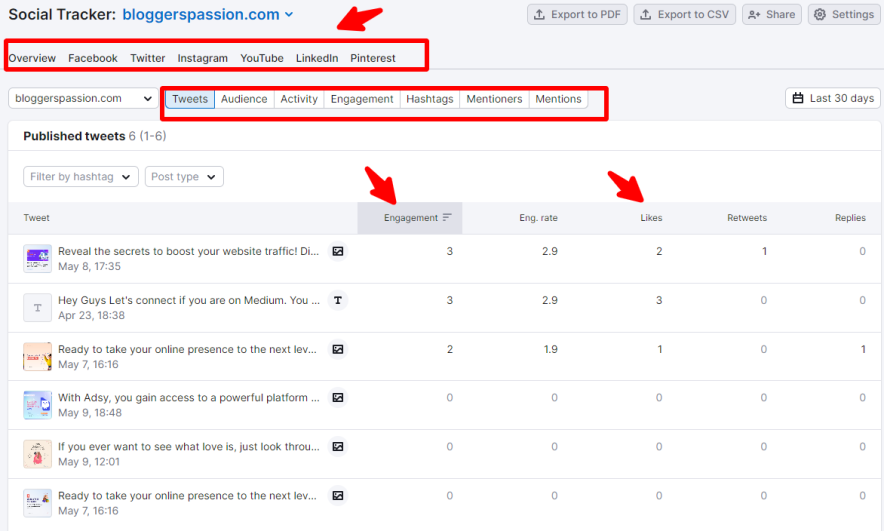
Task: Export the report to PDF
Action: pos(575,15)
